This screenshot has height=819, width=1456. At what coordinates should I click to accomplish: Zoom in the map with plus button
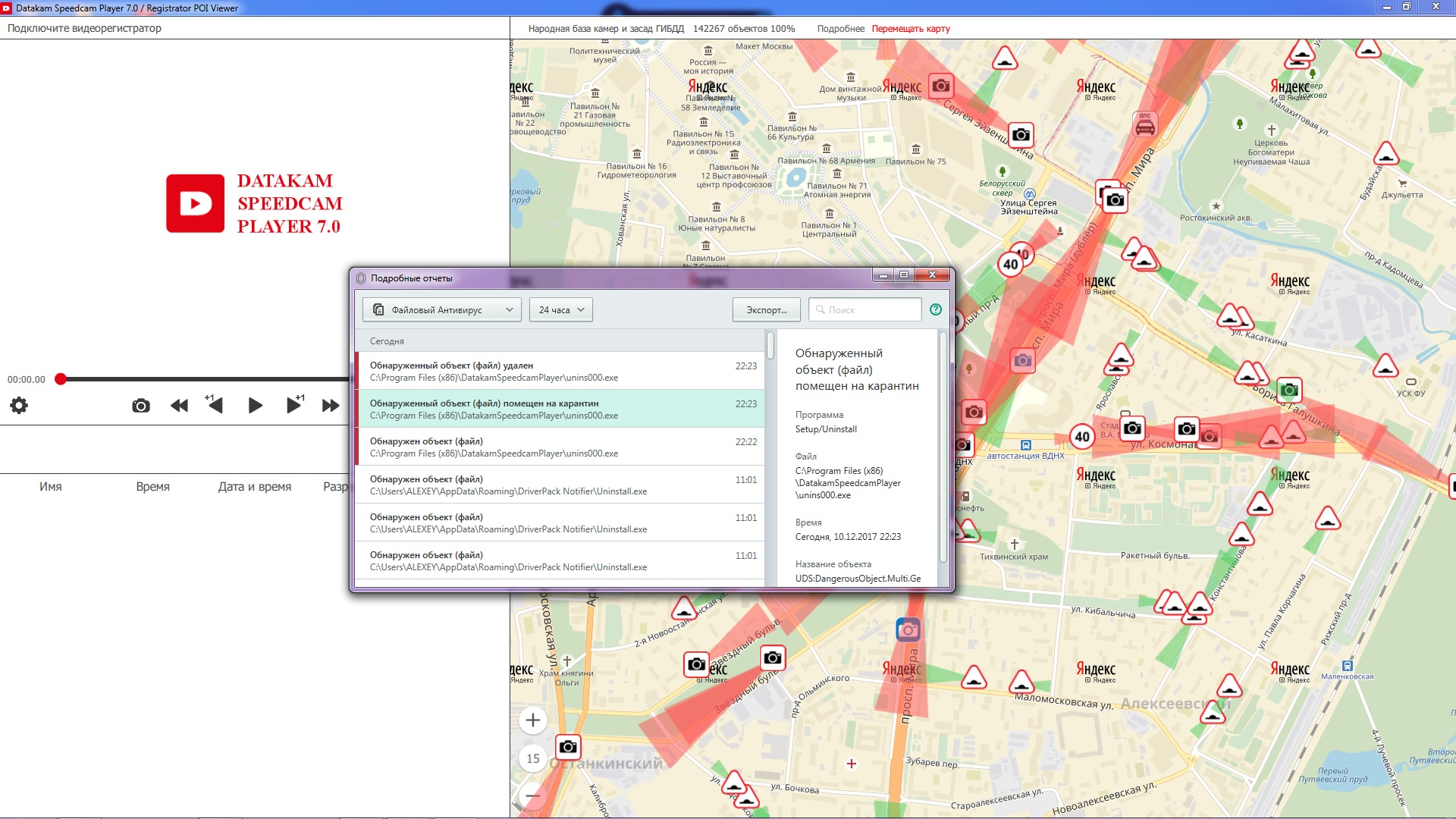tap(533, 720)
